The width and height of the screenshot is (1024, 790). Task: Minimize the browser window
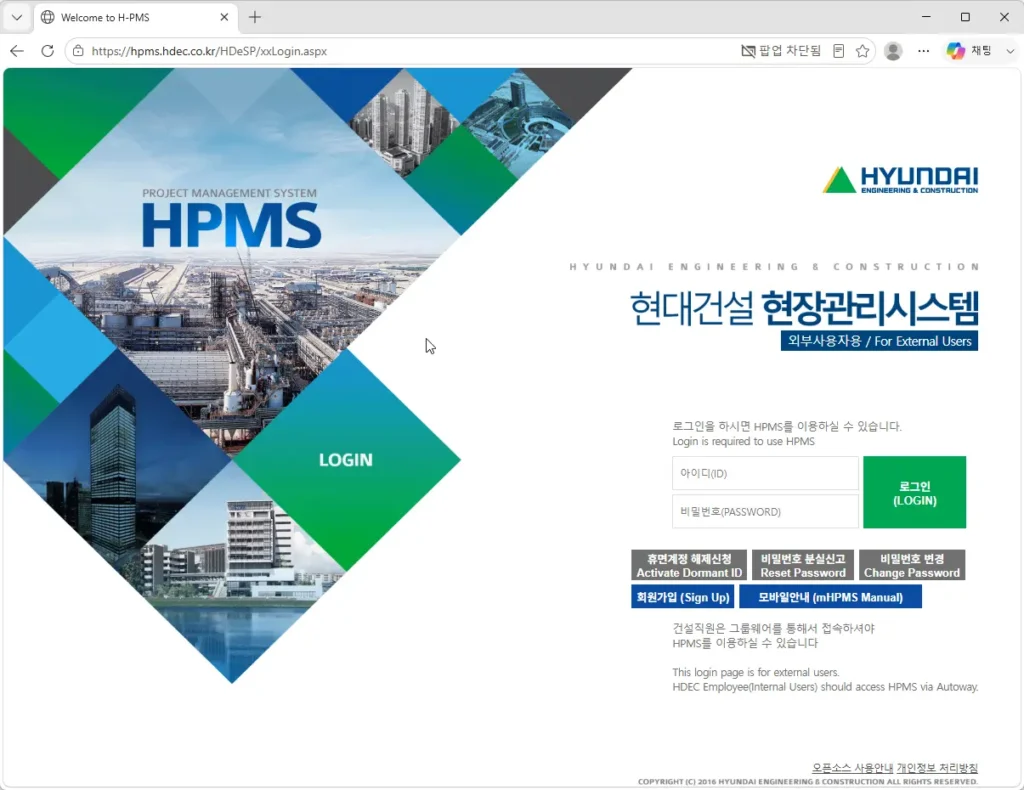926,17
